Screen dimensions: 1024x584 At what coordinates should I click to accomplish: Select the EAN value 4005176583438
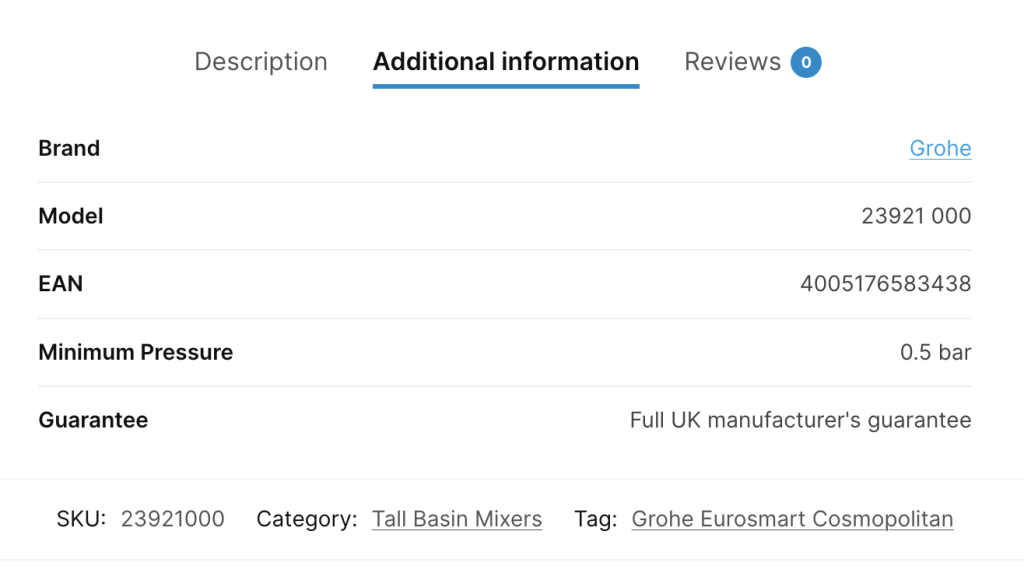point(885,284)
